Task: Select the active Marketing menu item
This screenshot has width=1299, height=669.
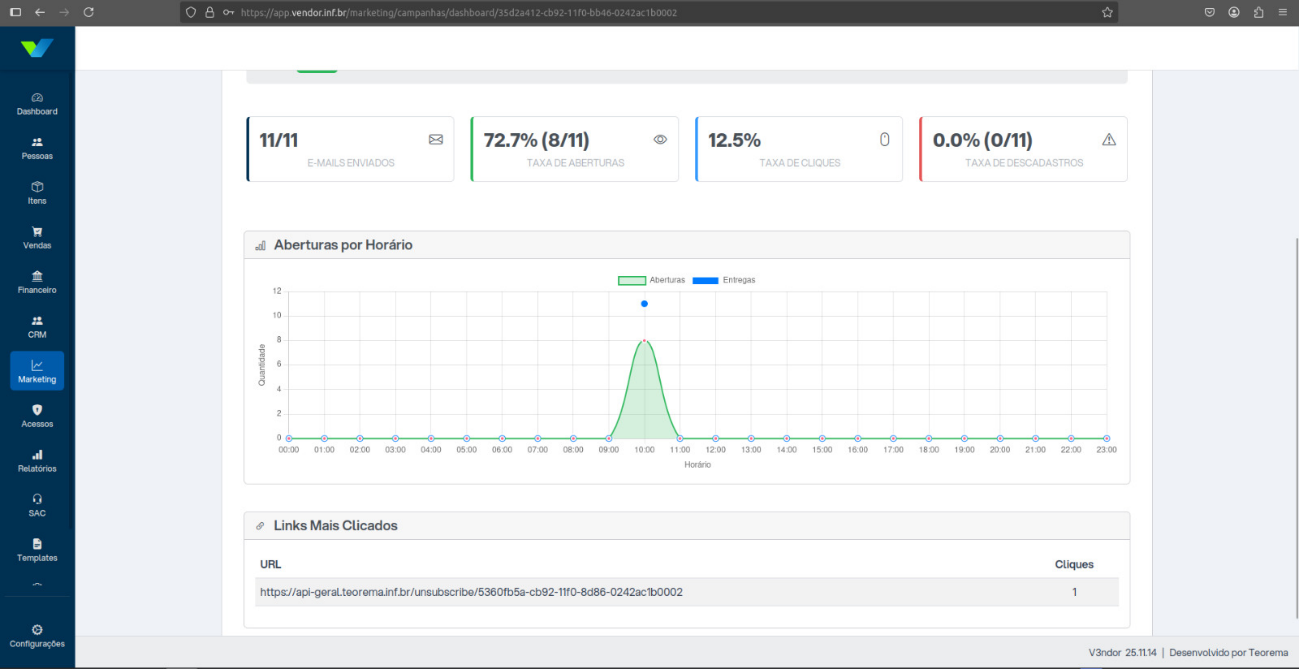Action: coord(37,371)
